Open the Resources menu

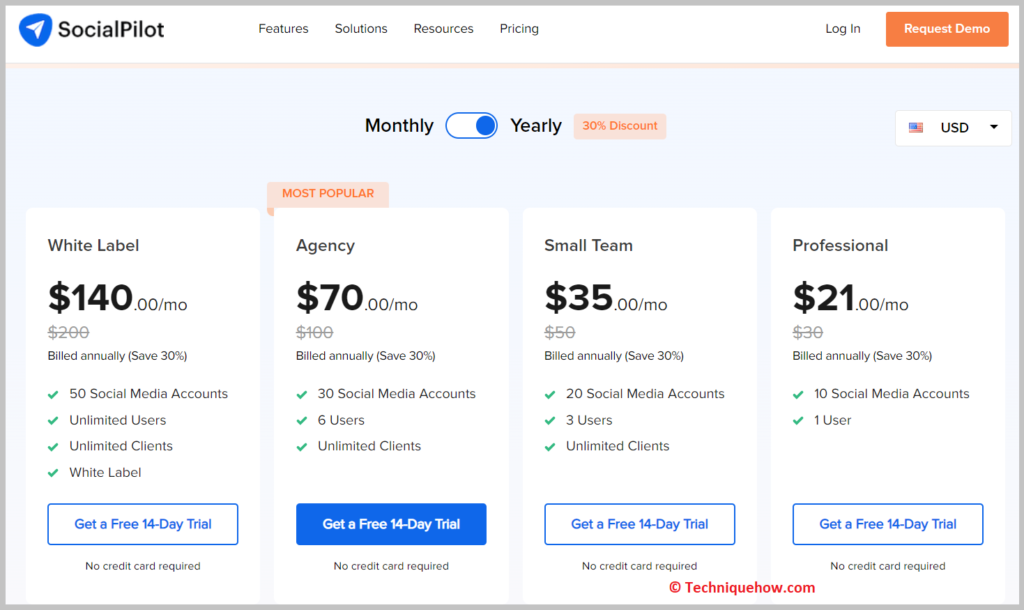(443, 29)
